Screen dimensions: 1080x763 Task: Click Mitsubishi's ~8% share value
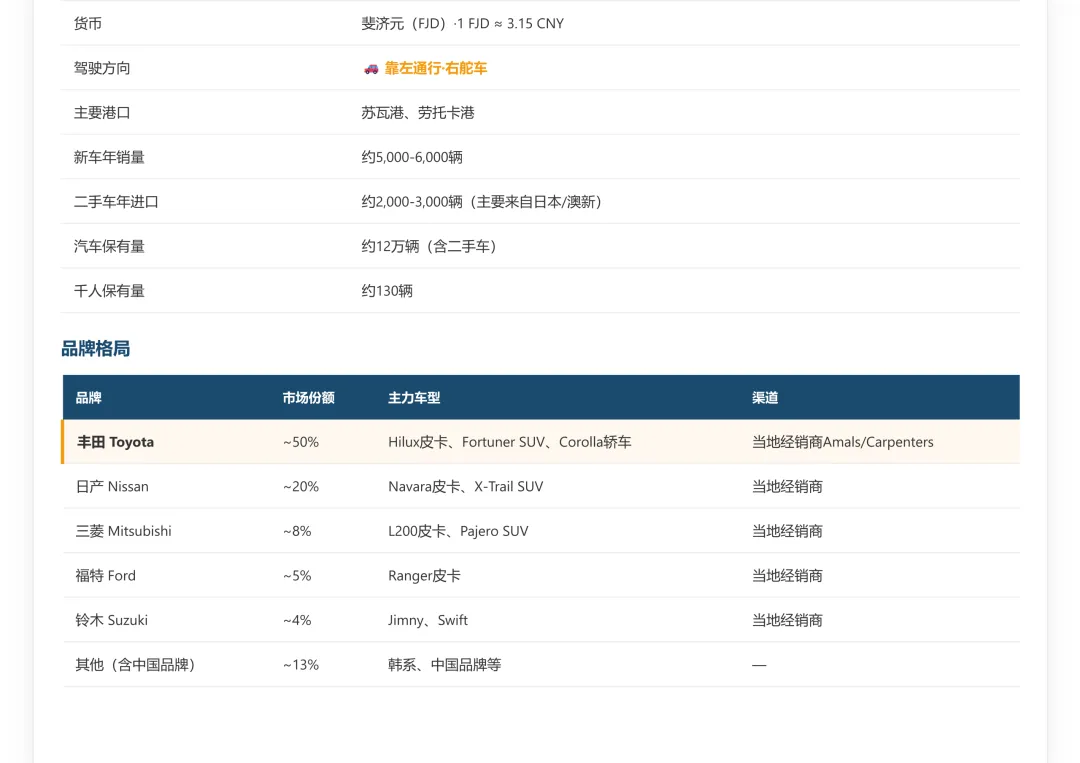[297, 531]
